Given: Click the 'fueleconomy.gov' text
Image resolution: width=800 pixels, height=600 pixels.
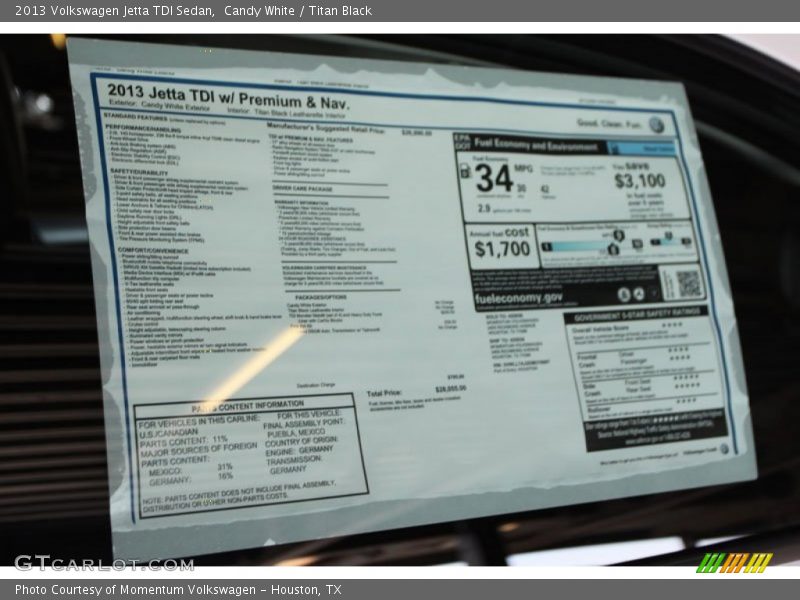Looking at the screenshot, I should [x=518, y=298].
